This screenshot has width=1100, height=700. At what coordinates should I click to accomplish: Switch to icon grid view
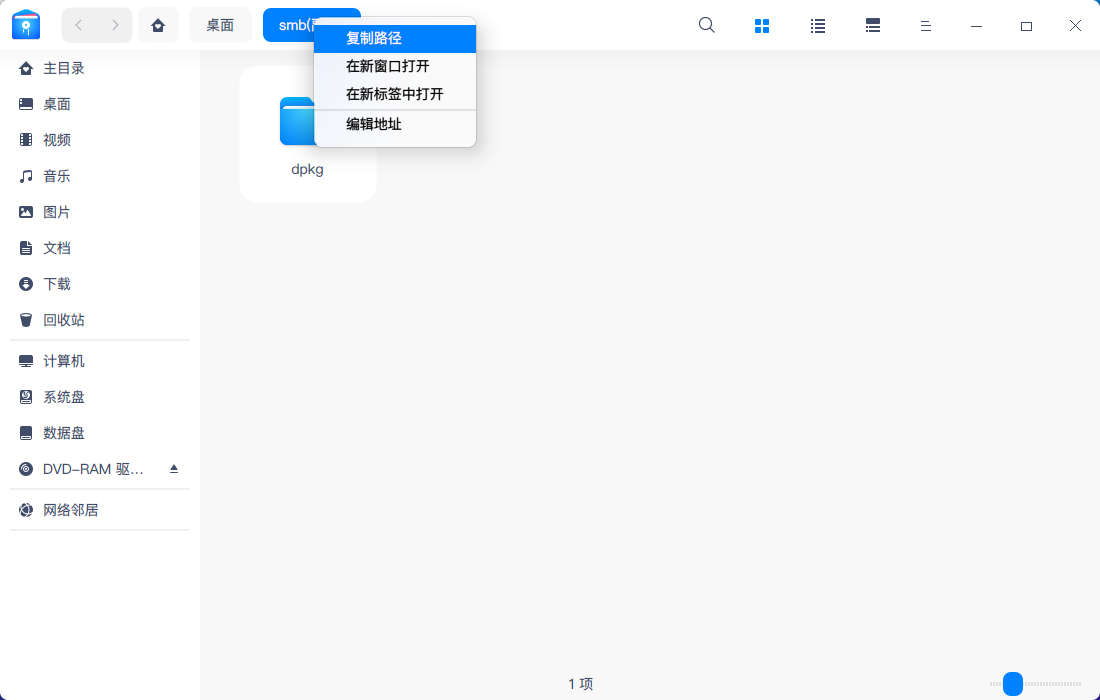pos(762,26)
